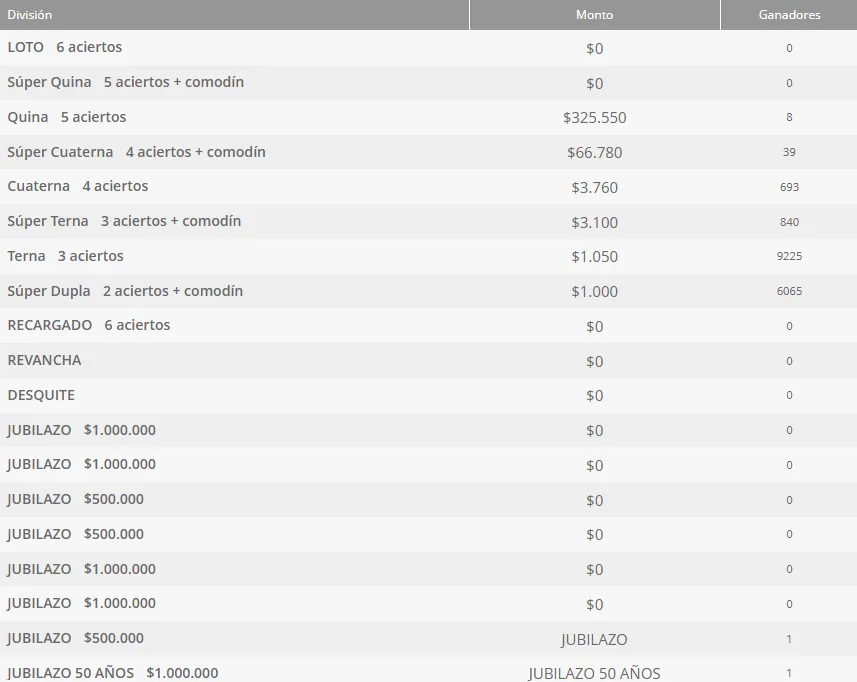Select the 6065 winners value
The image size is (857, 682).
tap(789, 291)
